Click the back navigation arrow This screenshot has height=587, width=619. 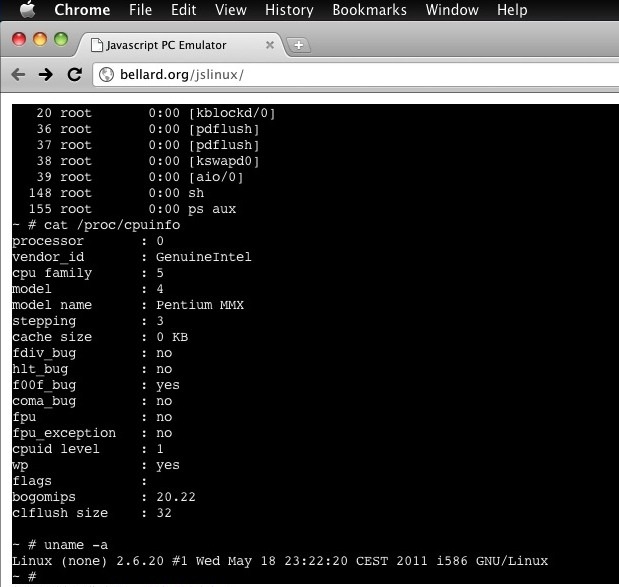[x=19, y=74]
